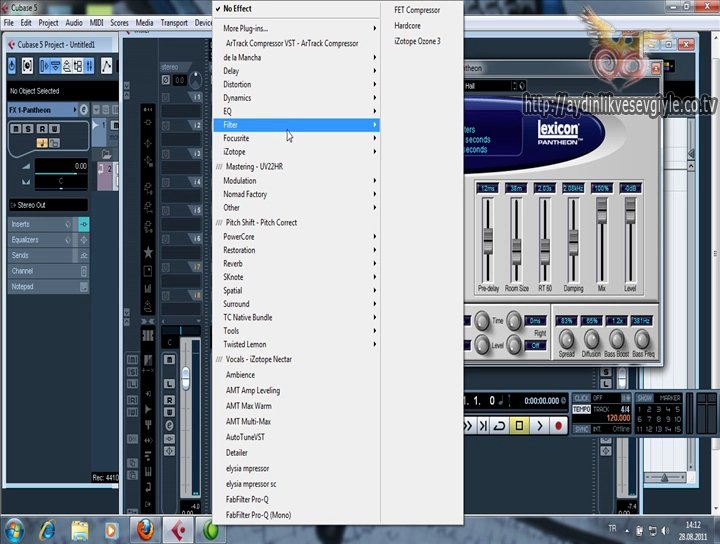Toggle Mute on the FX 1-Pantheon inspector
720x544 pixels.
coord(16,129)
